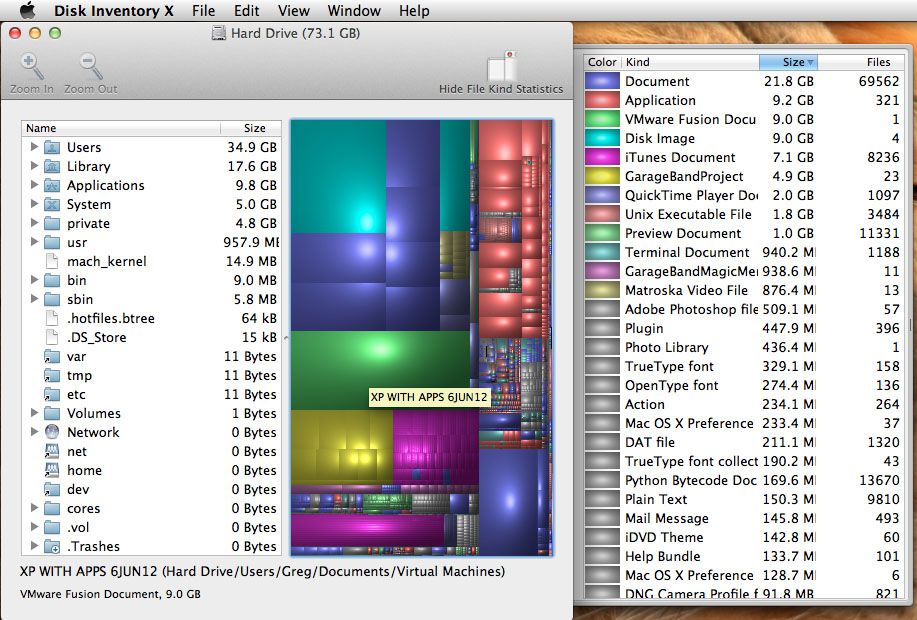Viewport: 917px width, 620px height.
Task: Click Hide File Kind Statistics drawer icon
Action: 503,67
